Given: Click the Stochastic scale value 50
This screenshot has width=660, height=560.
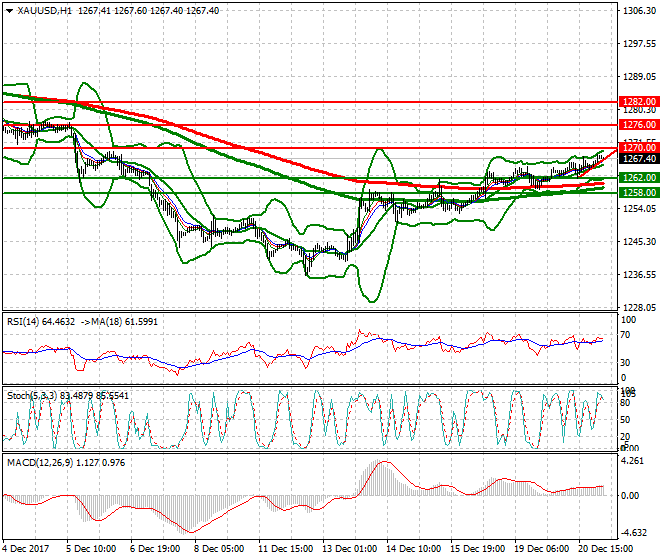Looking at the screenshot, I should (625, 420).
